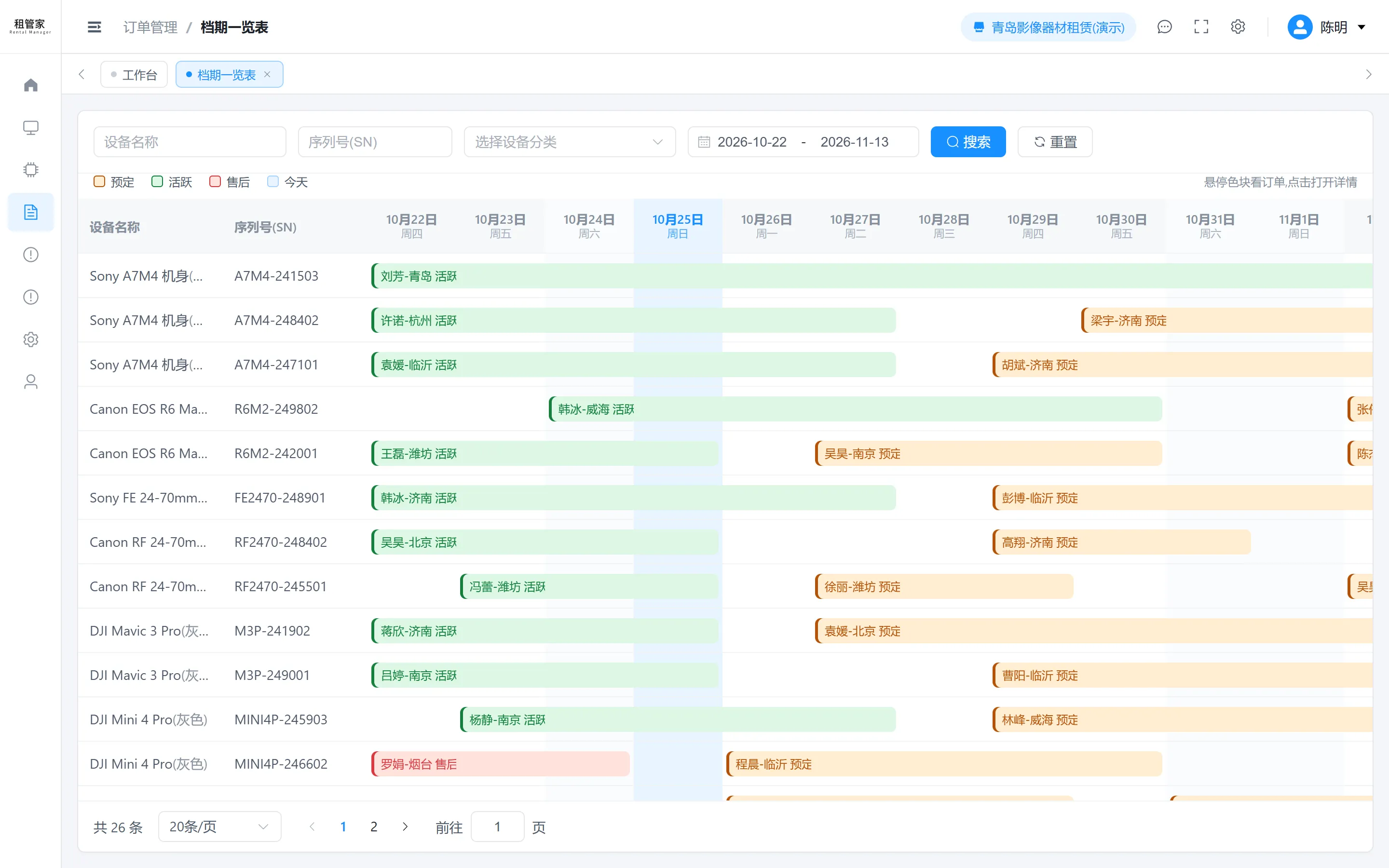Click the 活跃 legend box
The height and width of the screenshot is (868, 1389).
pos(157,181)
